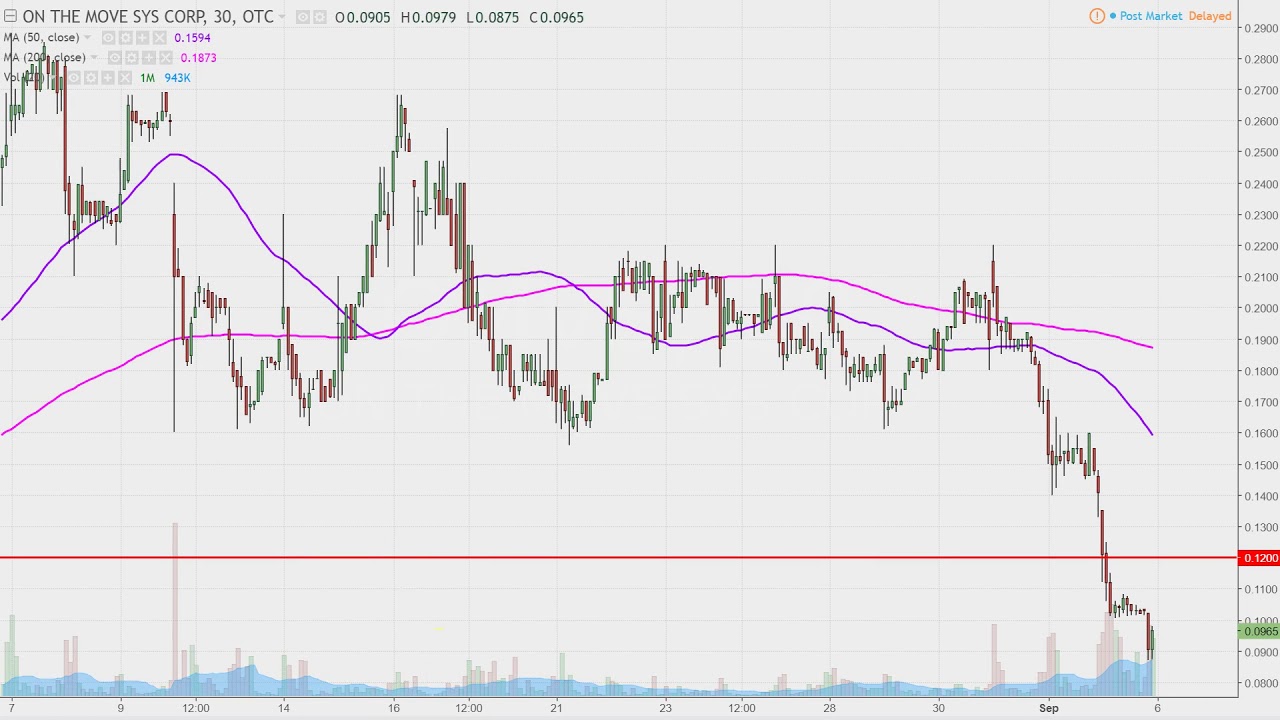This screenshot has width=1280, height=720.
Task: Toggle main symbol visibility eye icon
Action: click(303, 17)
